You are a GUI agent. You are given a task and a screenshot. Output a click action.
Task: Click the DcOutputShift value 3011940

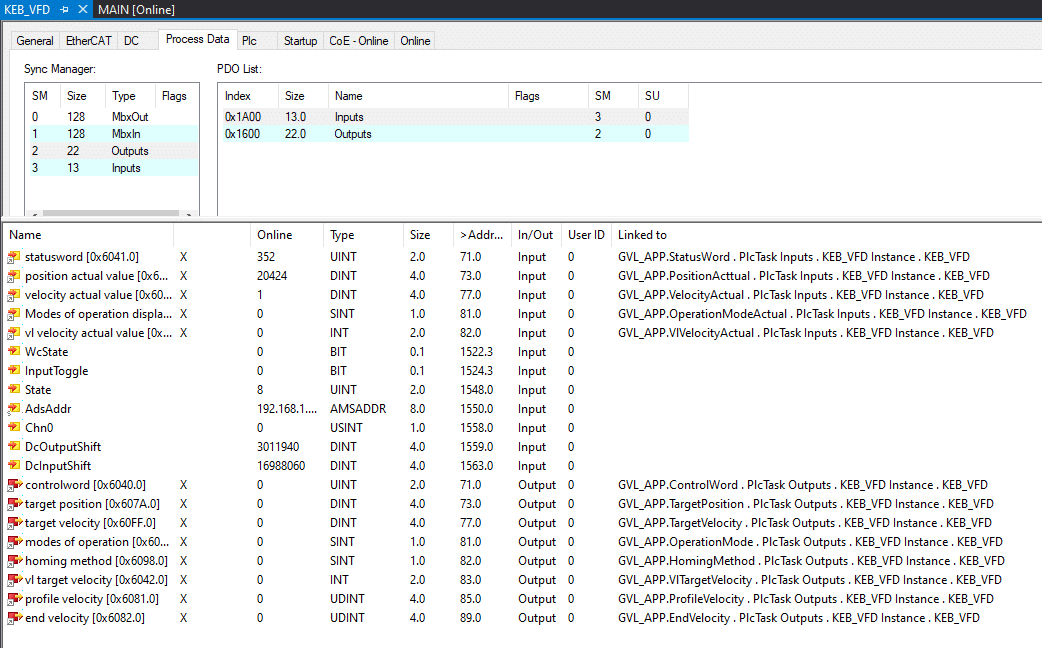[x=278, y=447]
